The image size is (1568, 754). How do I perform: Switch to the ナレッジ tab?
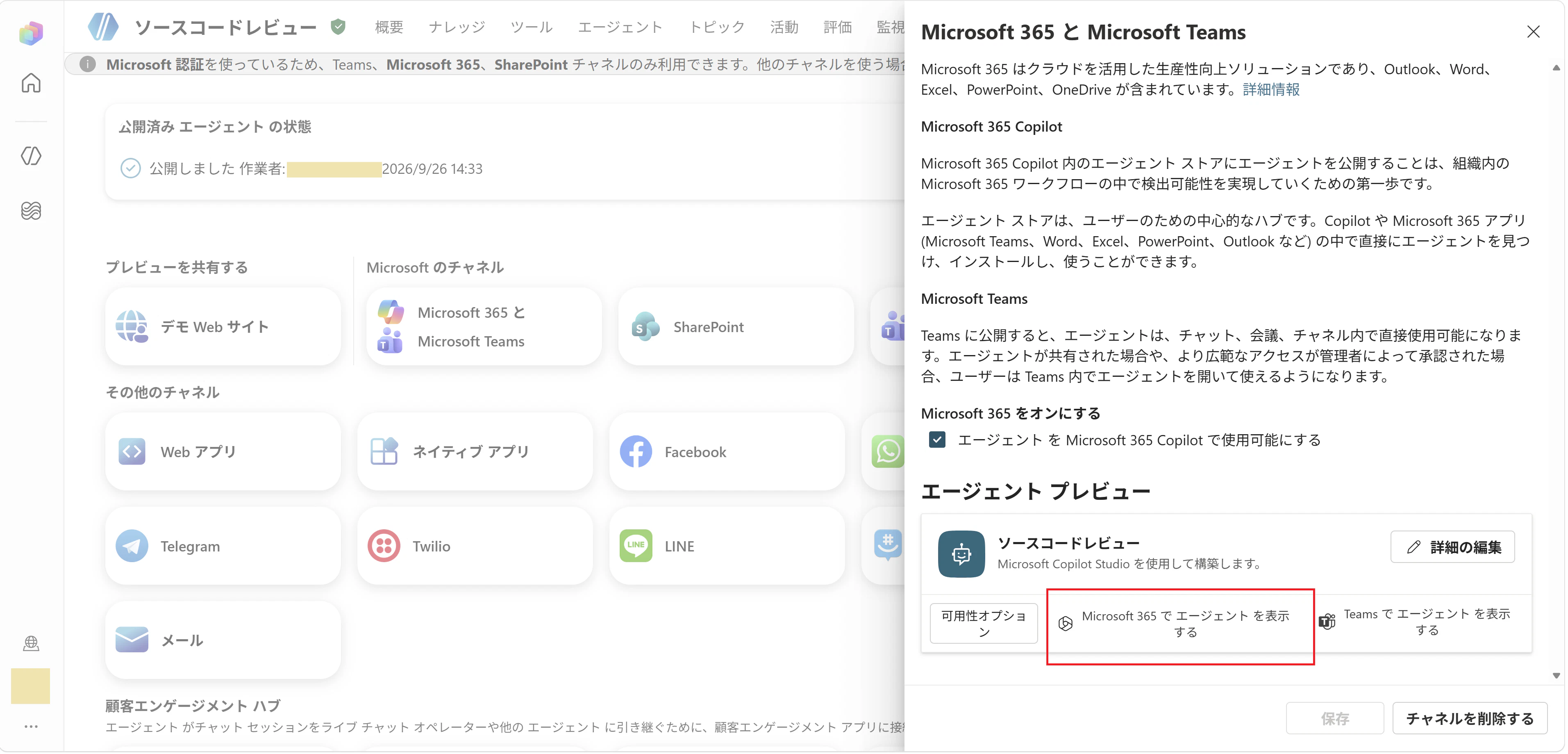coord(457,27)
